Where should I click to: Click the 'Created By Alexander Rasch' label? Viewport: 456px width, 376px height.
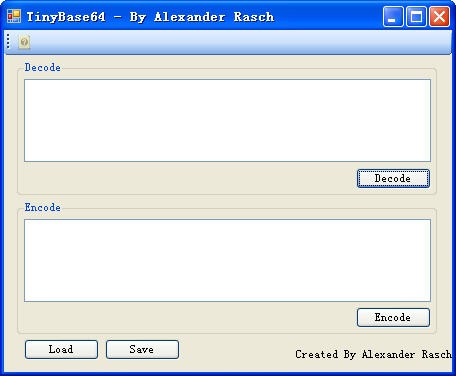coord(373,354)
